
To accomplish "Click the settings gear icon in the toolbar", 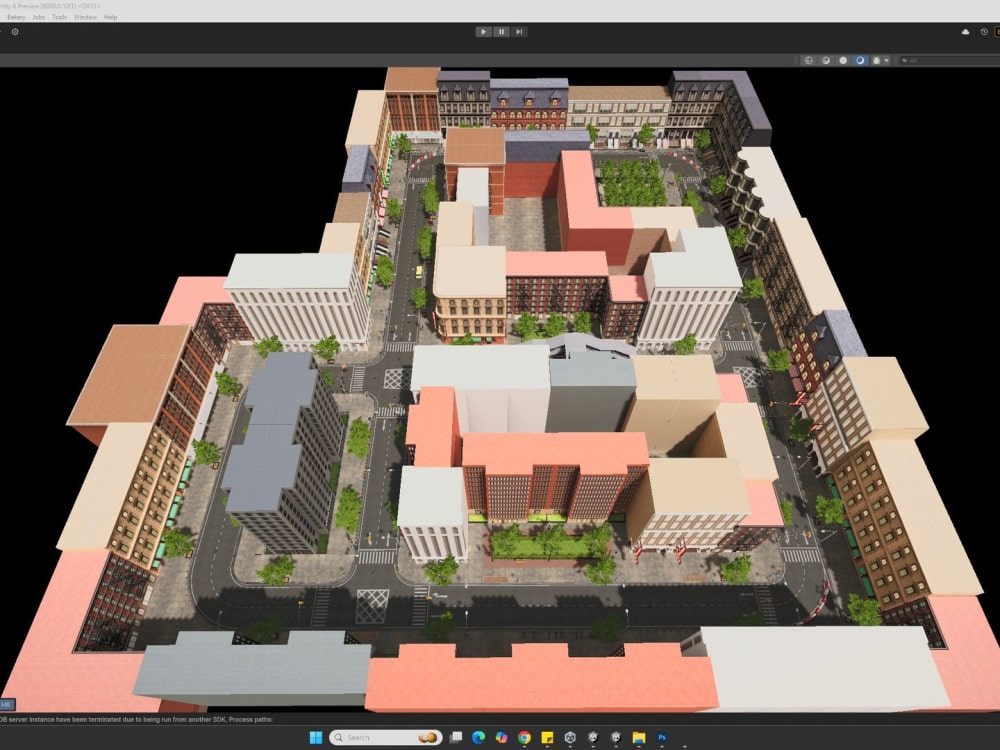I will (15, 32).
